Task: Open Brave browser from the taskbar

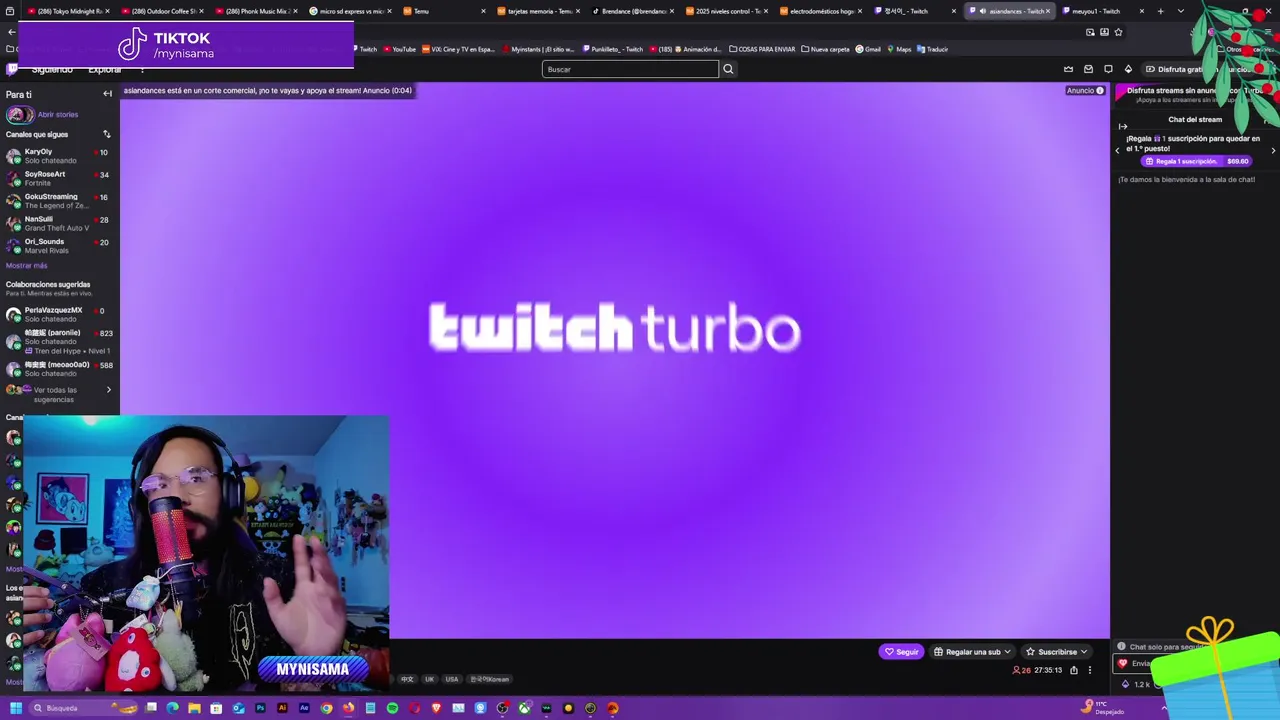Action: [x=436, y=708]
